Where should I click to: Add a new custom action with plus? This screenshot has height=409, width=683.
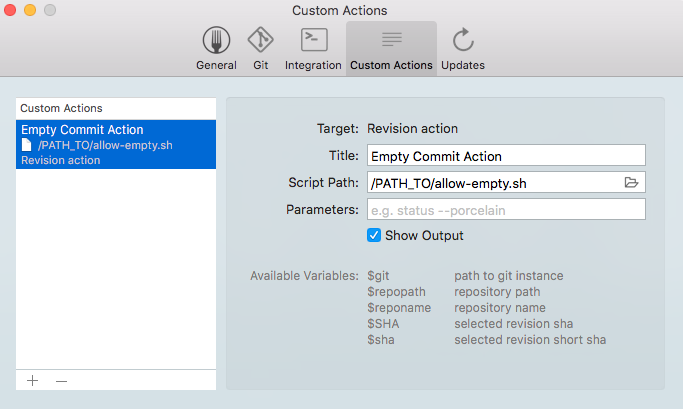[x=32, y=381]
